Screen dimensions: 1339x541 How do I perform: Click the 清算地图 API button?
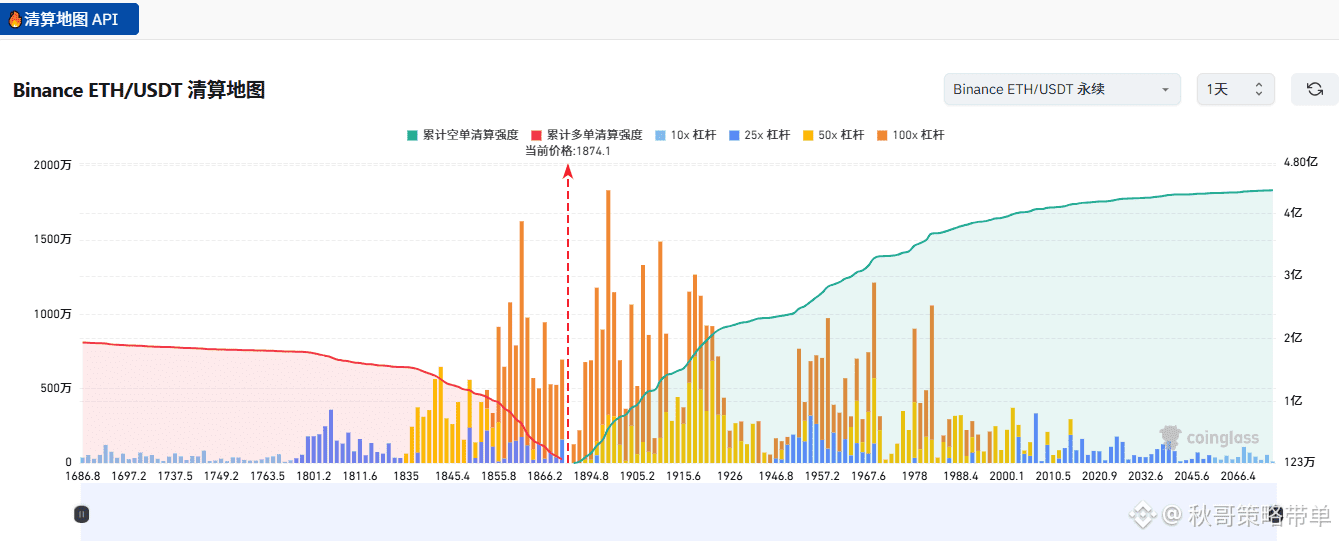point(69,19)
